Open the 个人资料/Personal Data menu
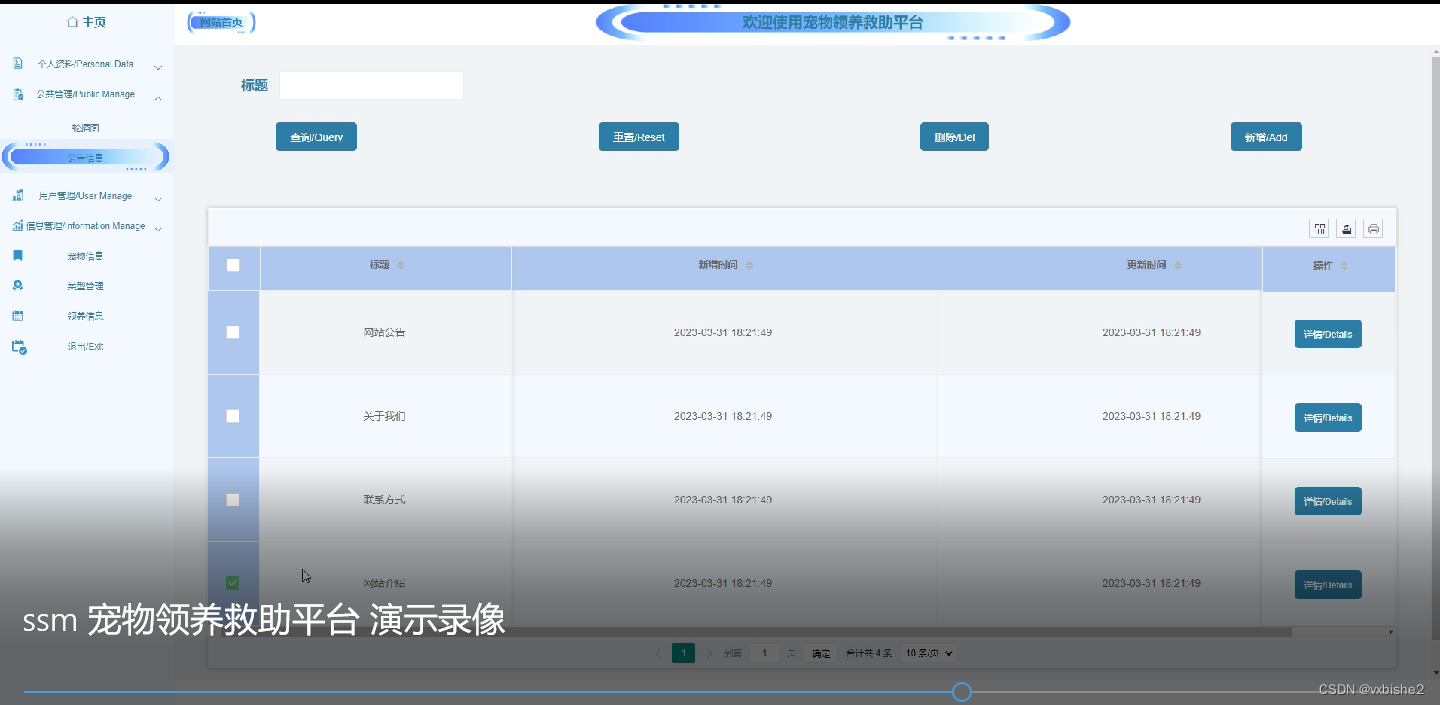The image size is (1440, 705). tap(87, 64)
